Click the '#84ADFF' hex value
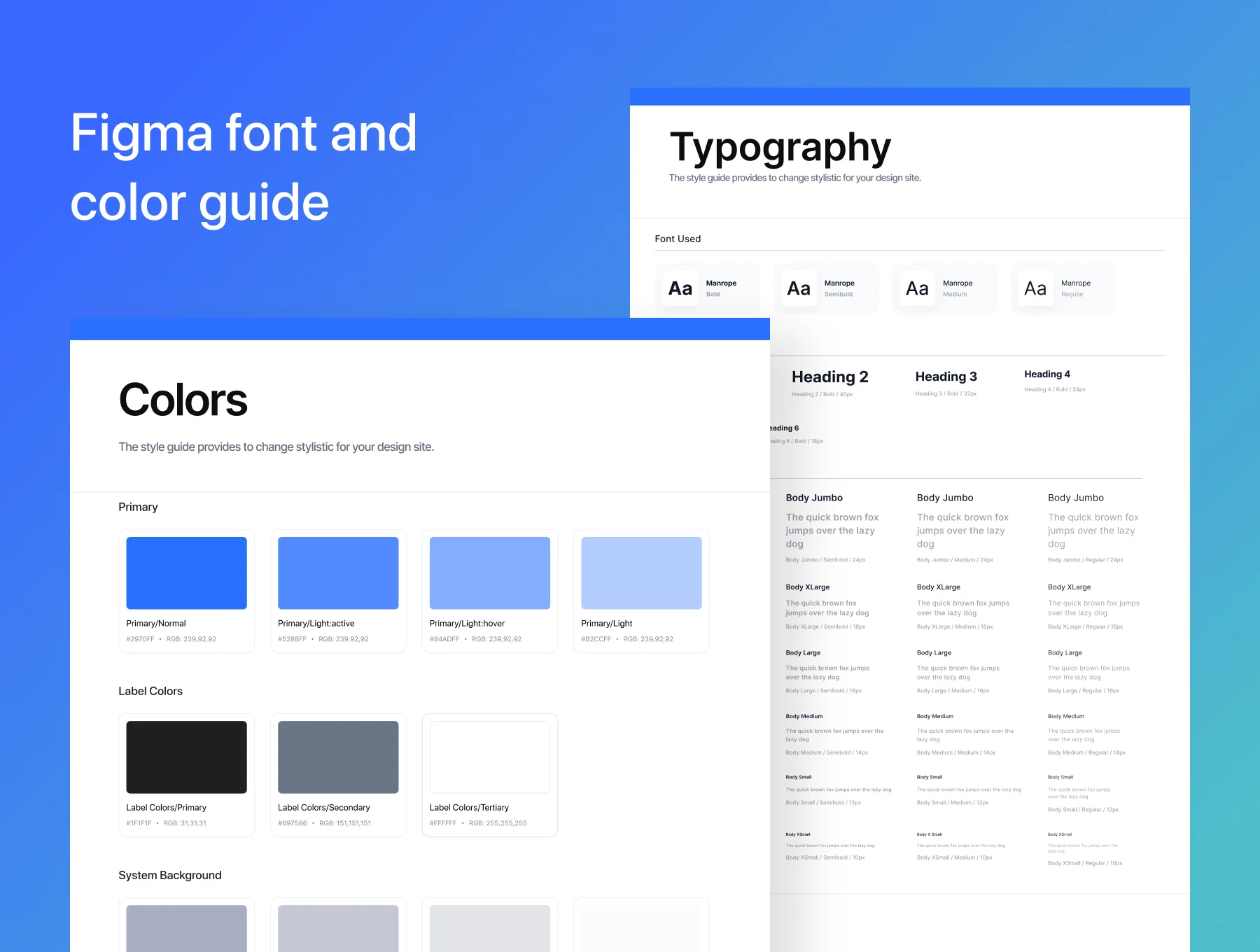Viewport: 1260px width, 952px height. pos(444,639)
